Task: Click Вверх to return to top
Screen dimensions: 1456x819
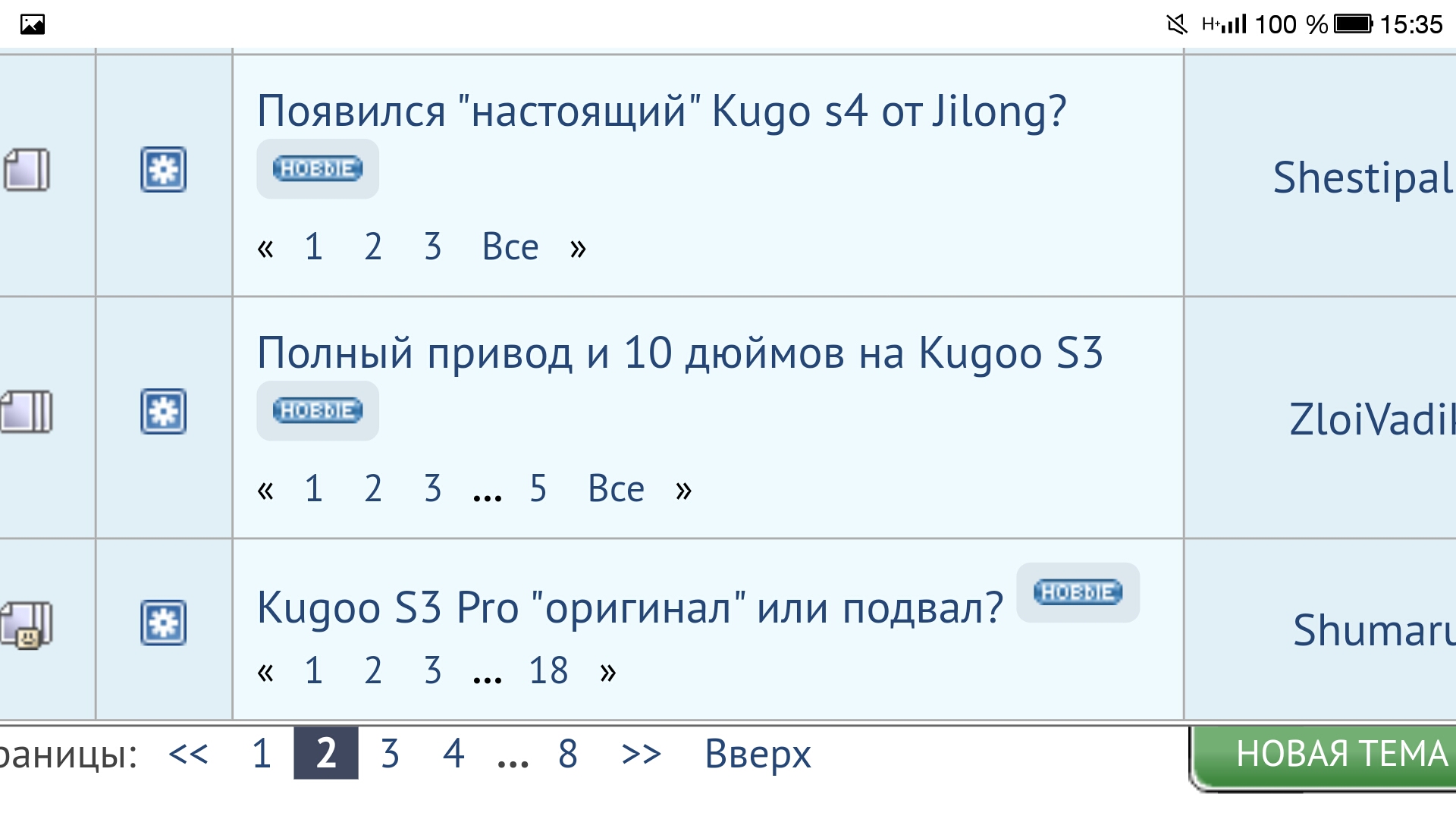Action: 758,754
